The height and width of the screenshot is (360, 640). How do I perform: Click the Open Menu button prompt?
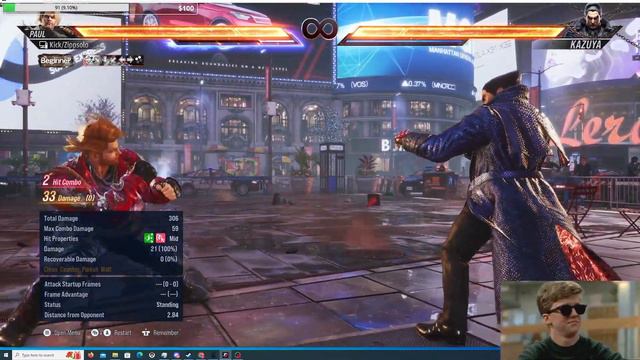pyautogui.click(x=62, y=333)
